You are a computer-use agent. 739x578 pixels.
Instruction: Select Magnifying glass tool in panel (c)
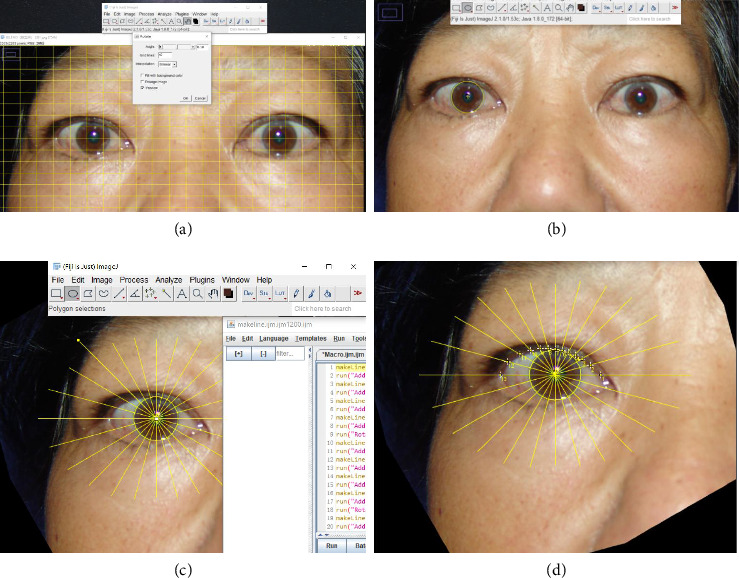[197, 294]
